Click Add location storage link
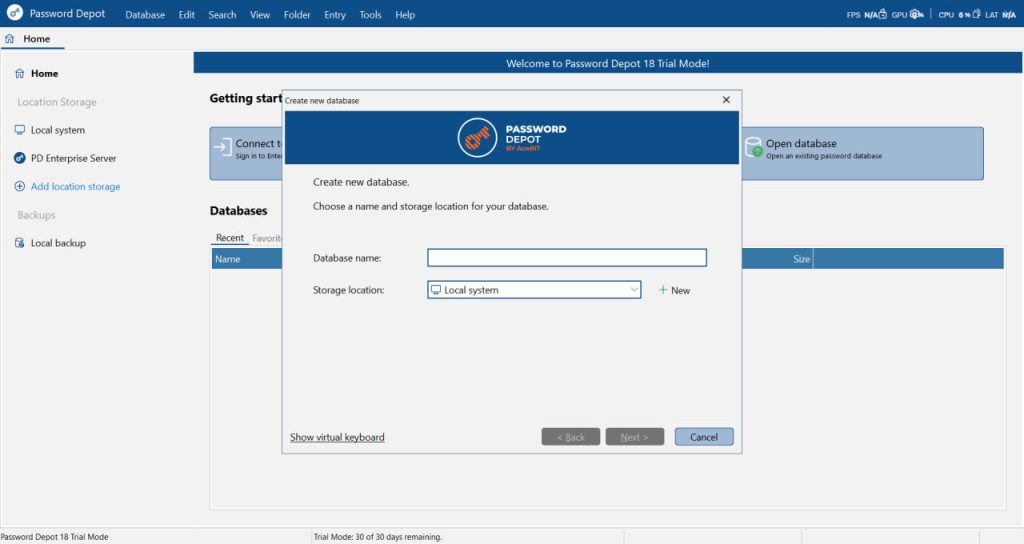Viewport: 1024px width, 544px height. 75,186
